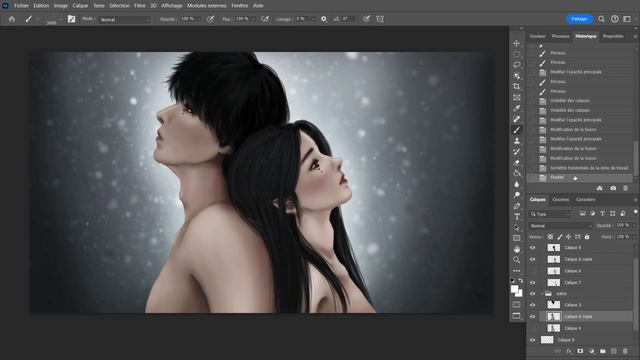Select the Lasso tool
The width and height of the screenshot is (640, 360).
pos(517,65)
